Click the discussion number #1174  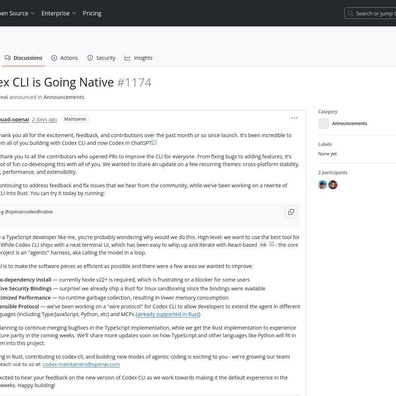pos(134,83)
